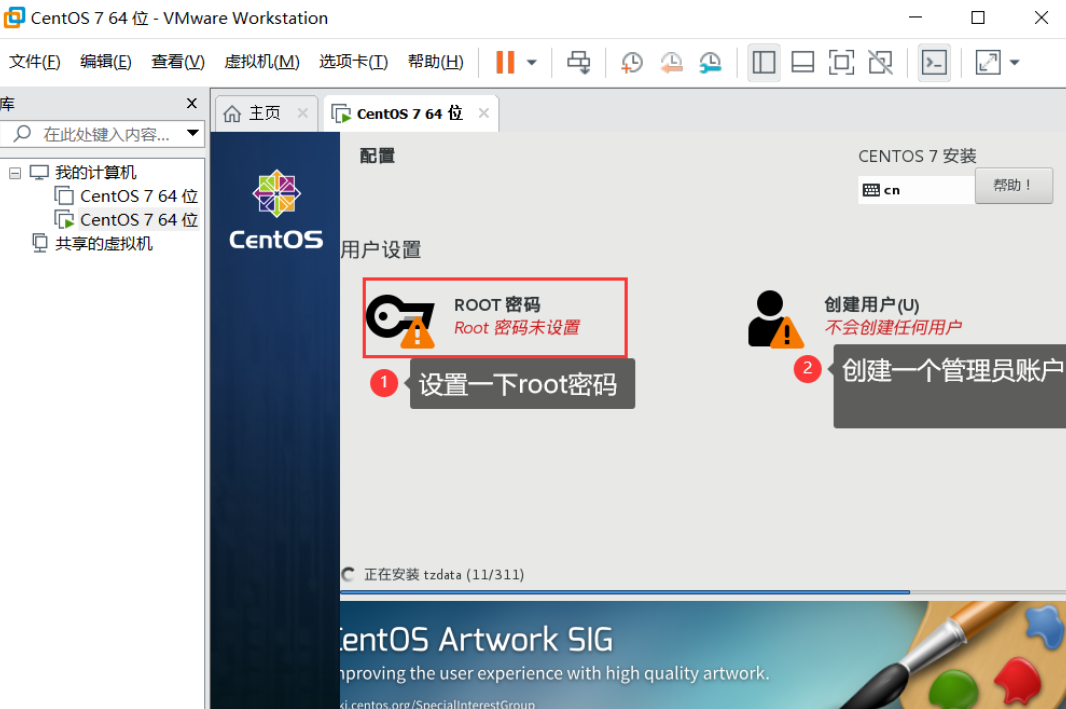
Task: Open the power options dropdown arrow
Action: tap(532, 63)
